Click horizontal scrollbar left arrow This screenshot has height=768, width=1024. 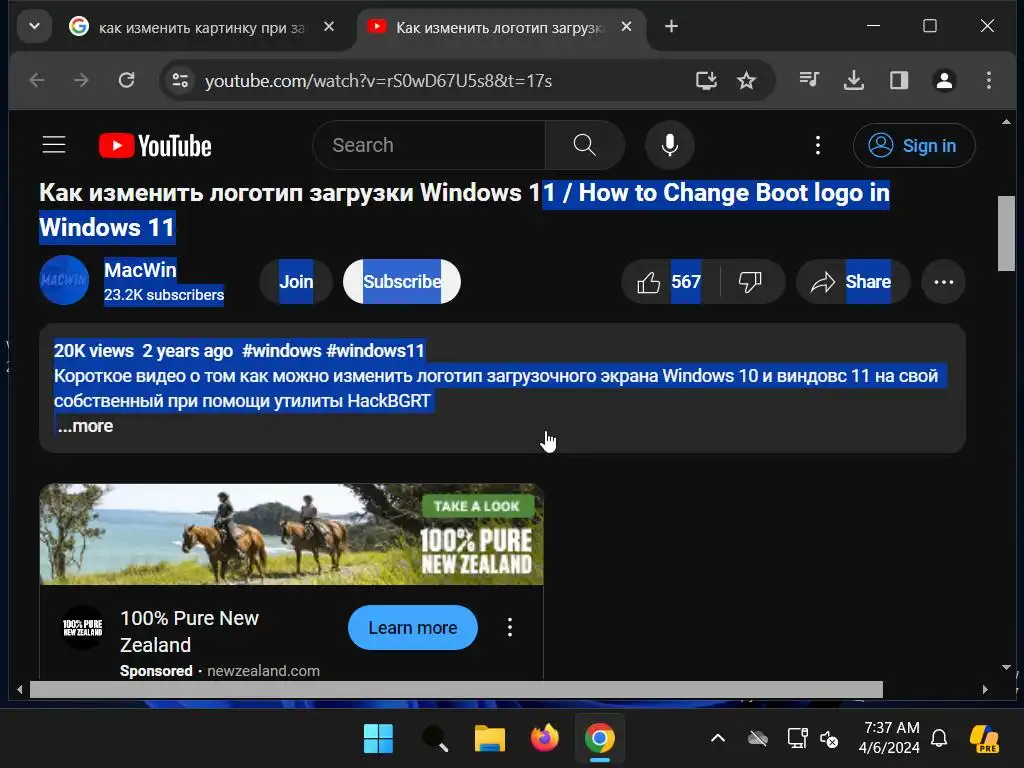20,689
